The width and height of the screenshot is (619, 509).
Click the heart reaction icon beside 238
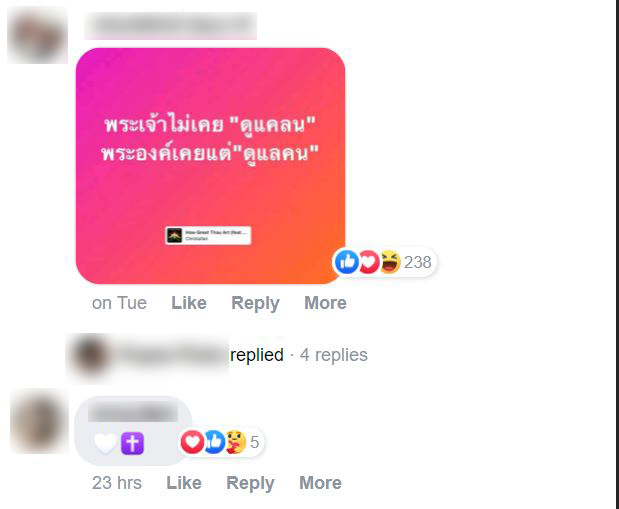pos(370,262)
